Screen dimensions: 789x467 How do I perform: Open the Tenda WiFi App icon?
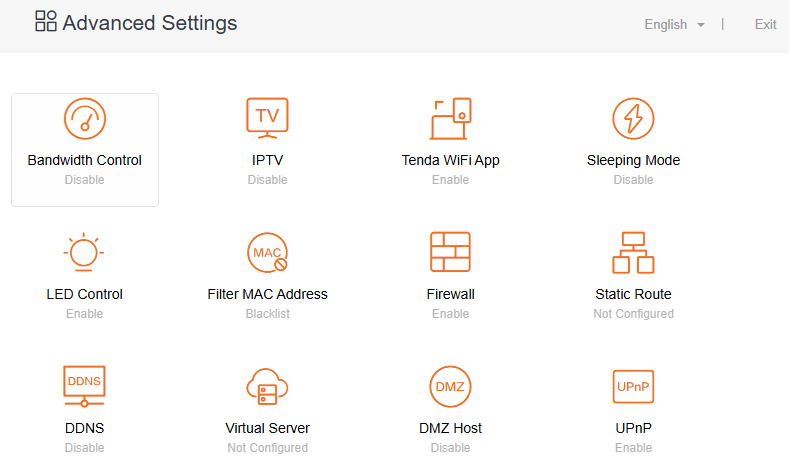[x=450, y=119]
